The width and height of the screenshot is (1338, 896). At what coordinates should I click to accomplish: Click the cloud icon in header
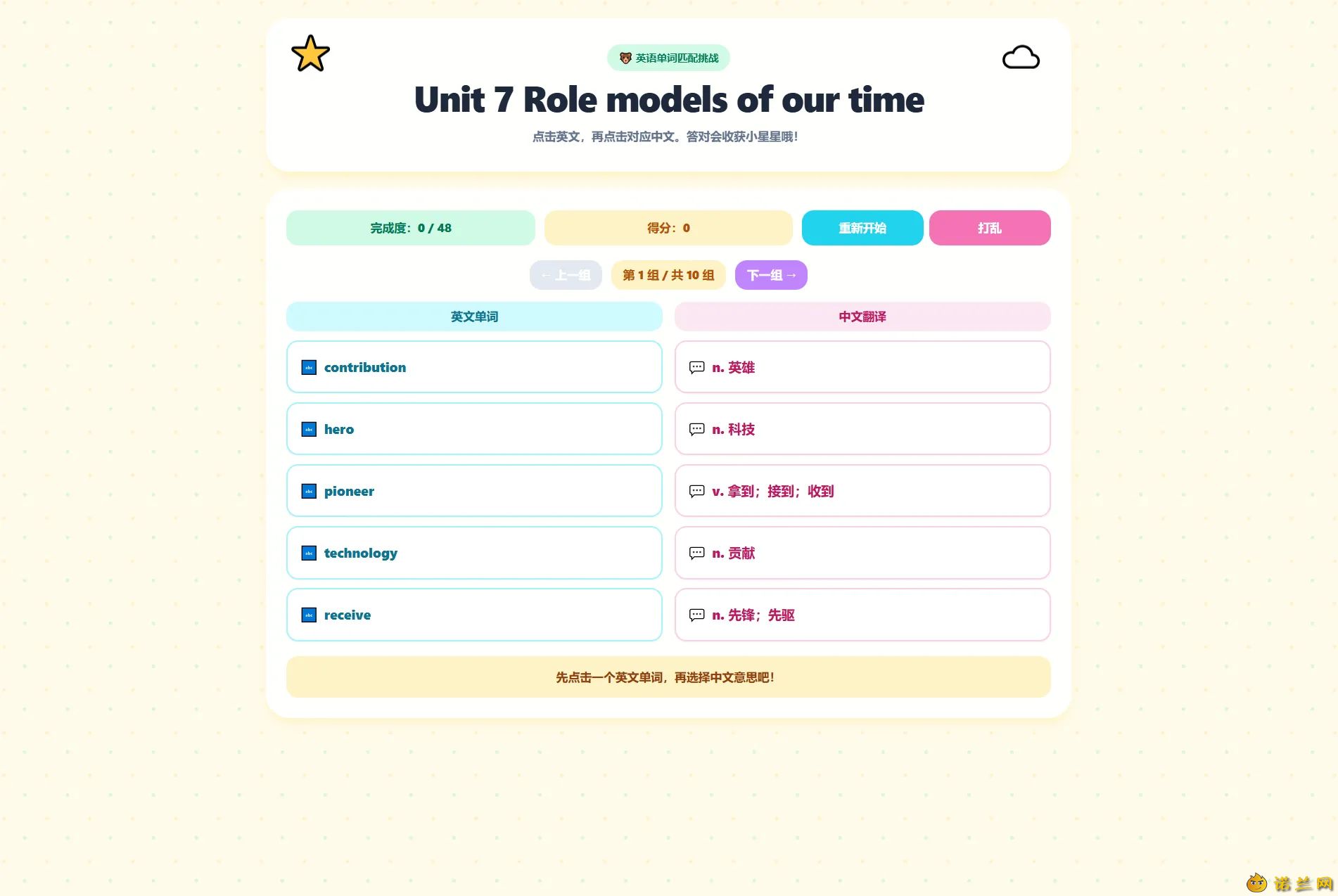coord(1021,58)
